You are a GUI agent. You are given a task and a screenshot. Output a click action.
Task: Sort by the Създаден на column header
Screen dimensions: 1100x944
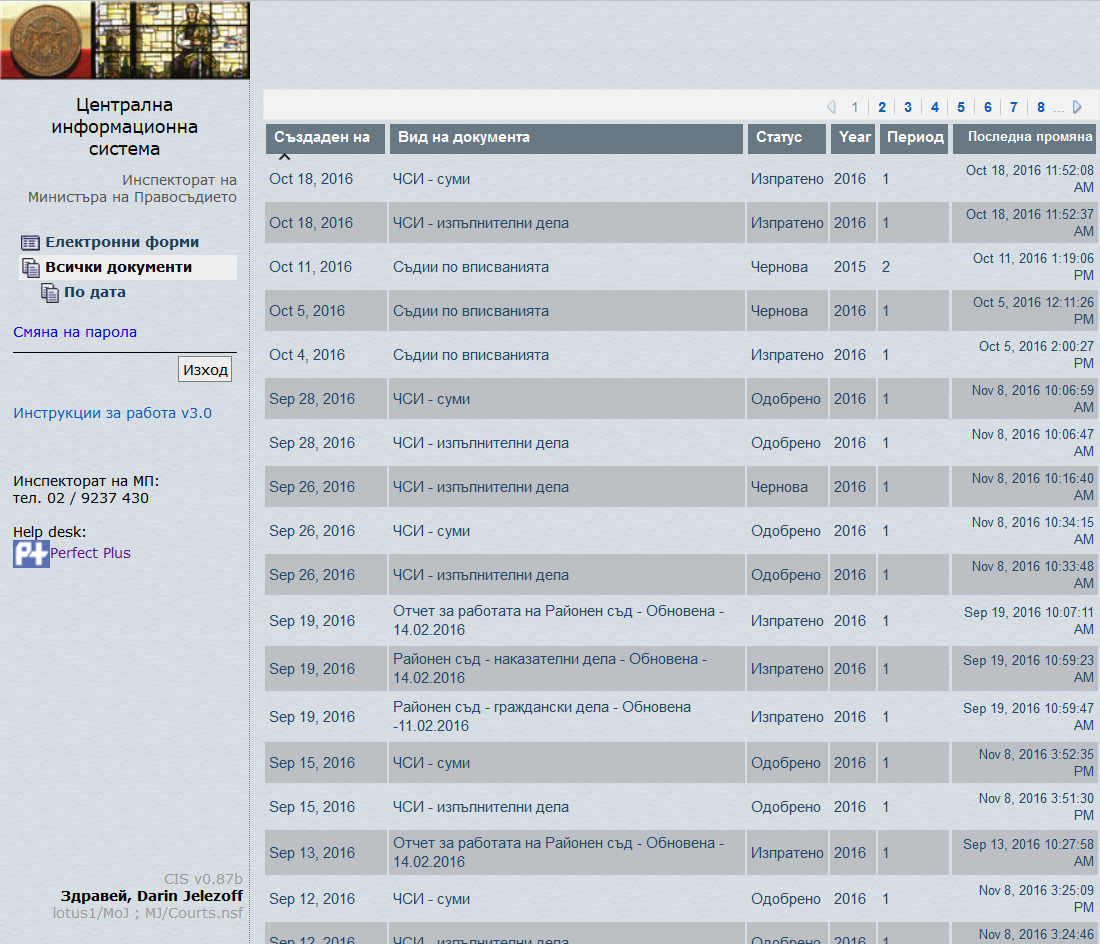coord(326,138)
